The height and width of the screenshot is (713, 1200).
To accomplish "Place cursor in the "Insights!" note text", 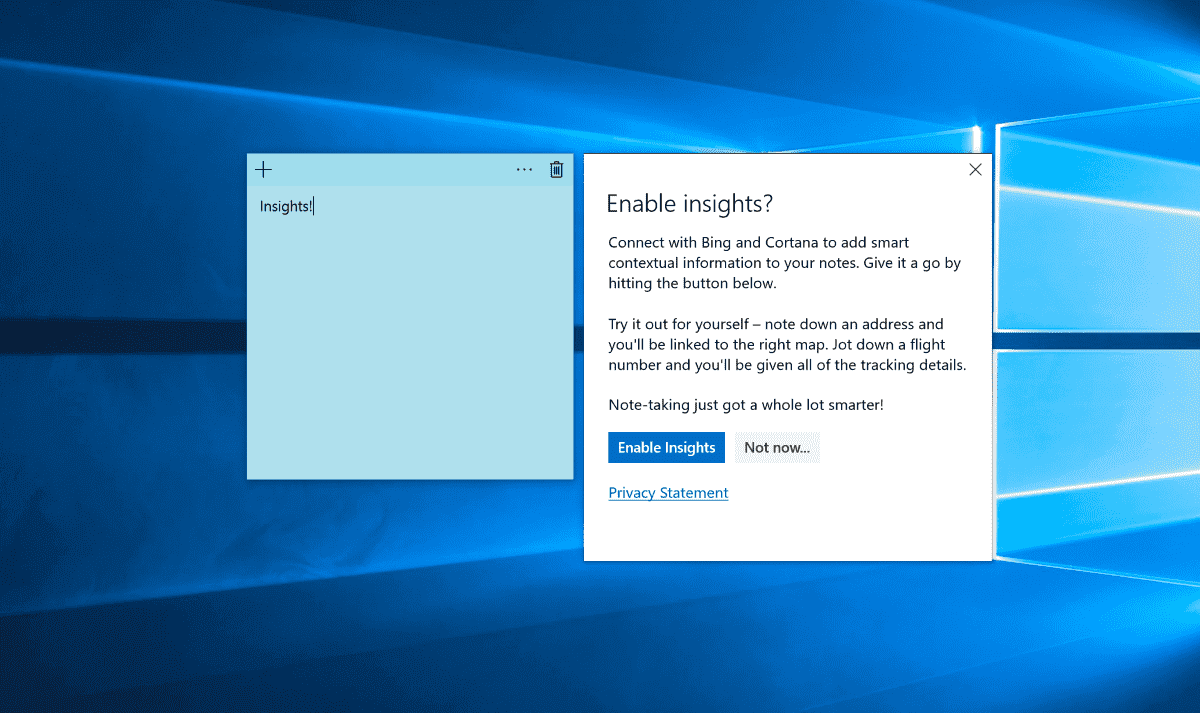I will tap(286, 207).
